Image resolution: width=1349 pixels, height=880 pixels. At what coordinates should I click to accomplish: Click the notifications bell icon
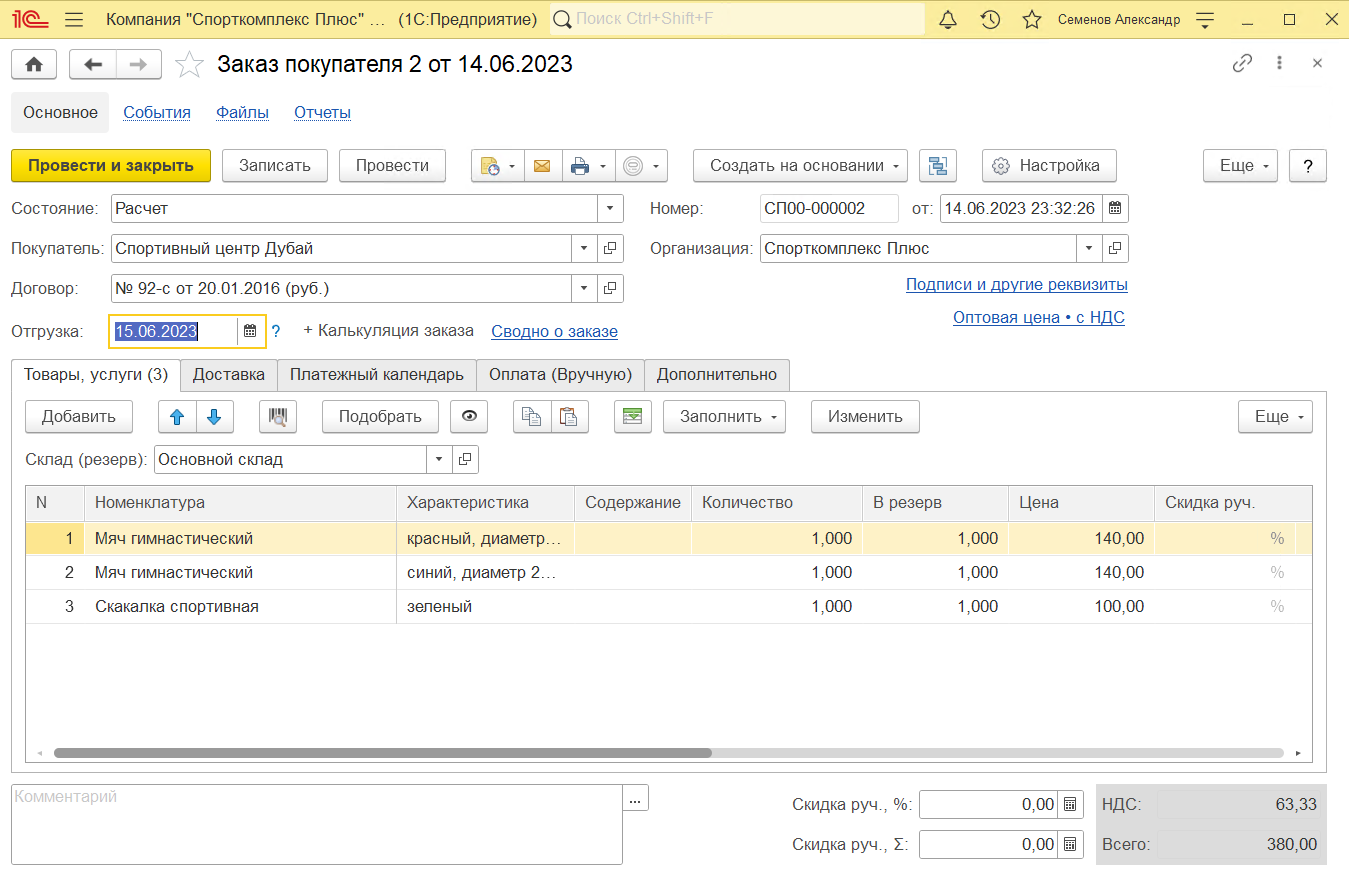[949, 19]
